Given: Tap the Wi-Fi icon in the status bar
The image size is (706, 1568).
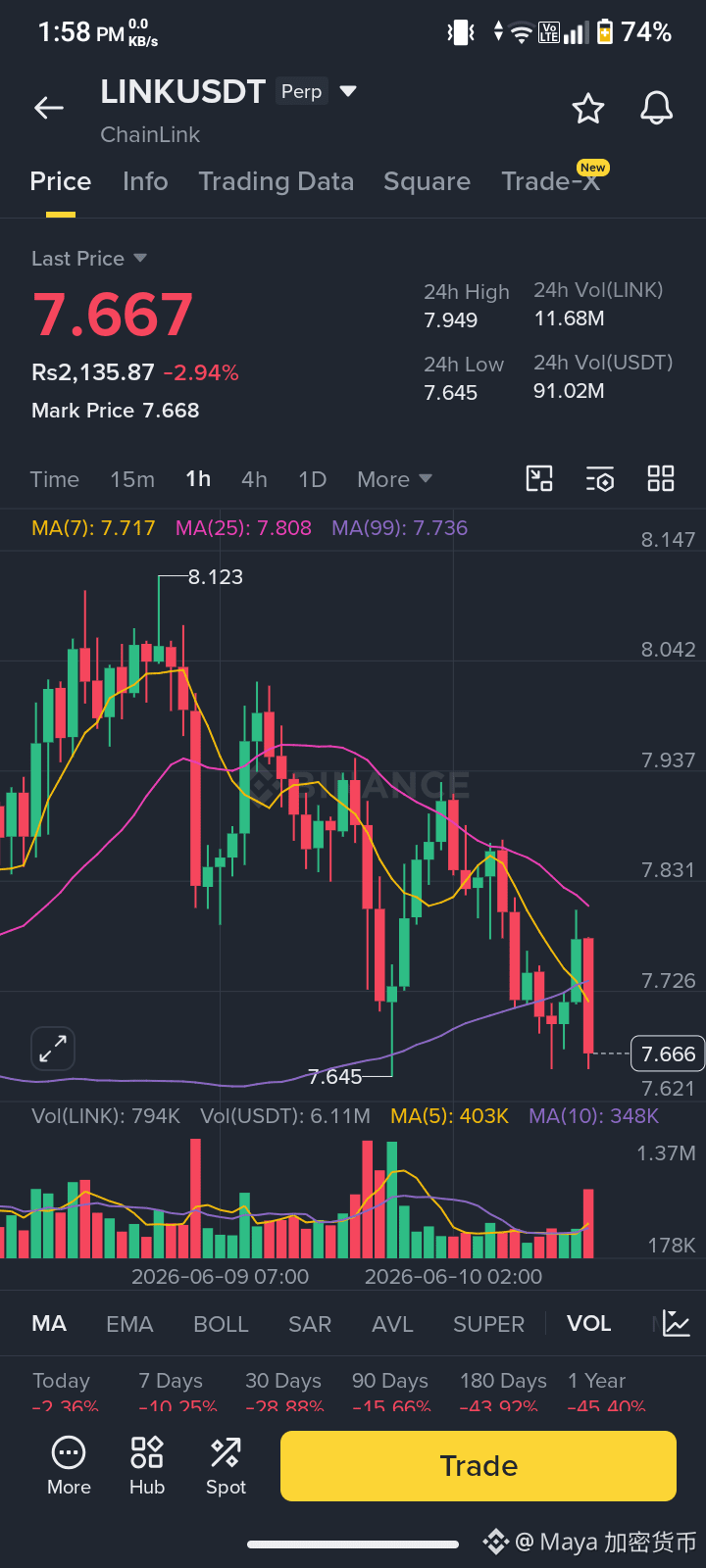Looking at the screenshot, I should point(522,32).
